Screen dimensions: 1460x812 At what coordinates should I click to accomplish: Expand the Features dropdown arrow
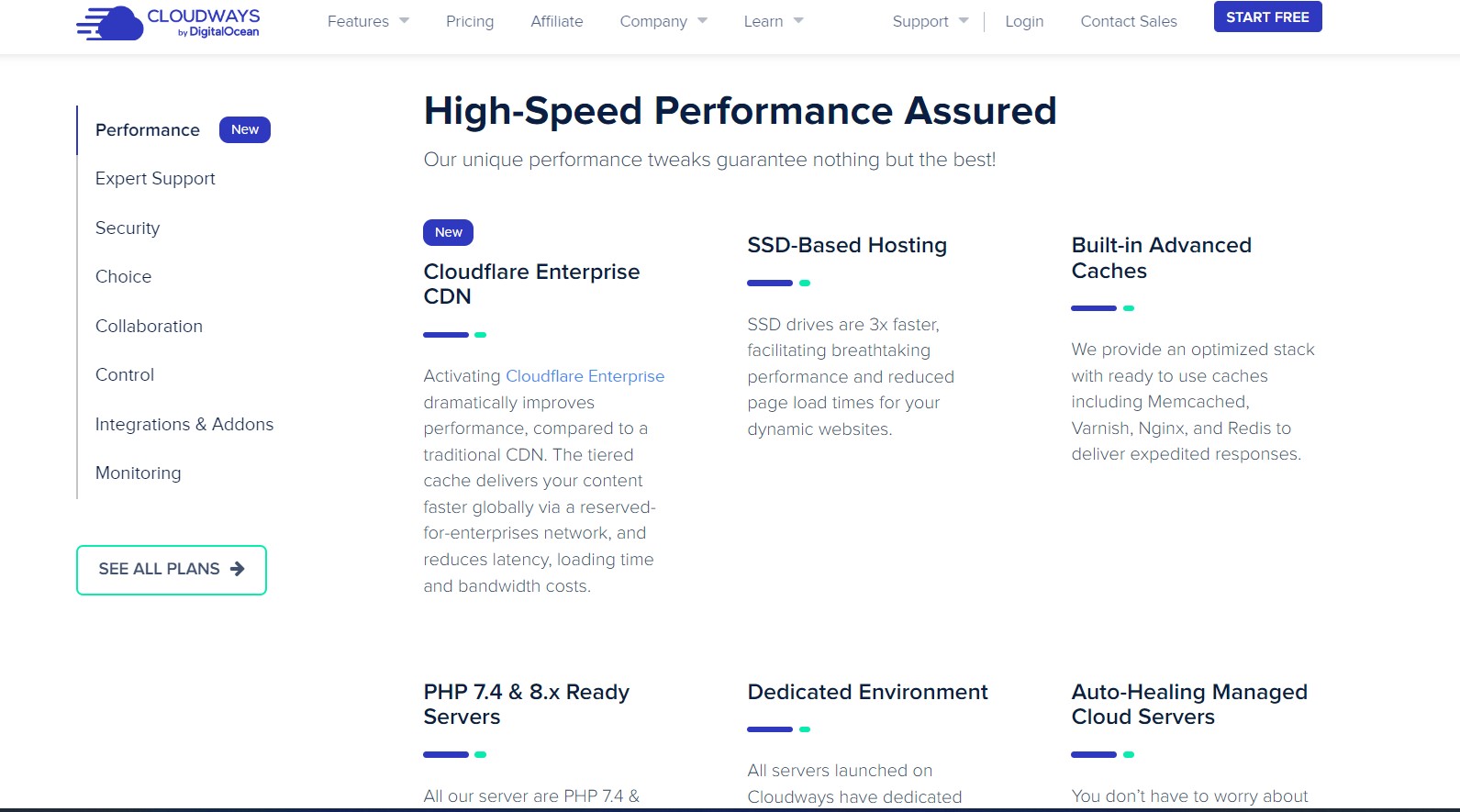(x=404, y=20)
